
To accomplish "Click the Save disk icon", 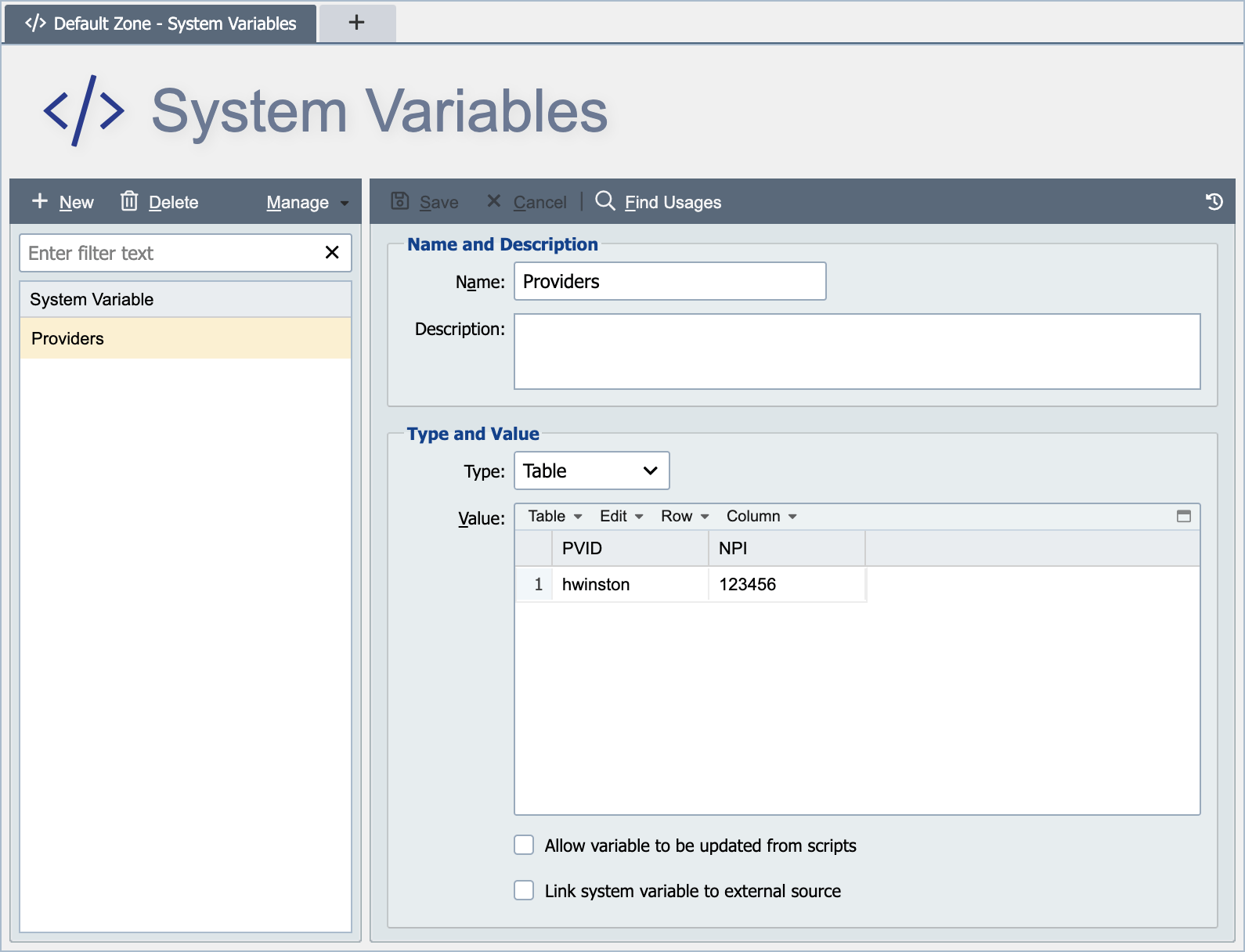I will (x=400, y=201).
